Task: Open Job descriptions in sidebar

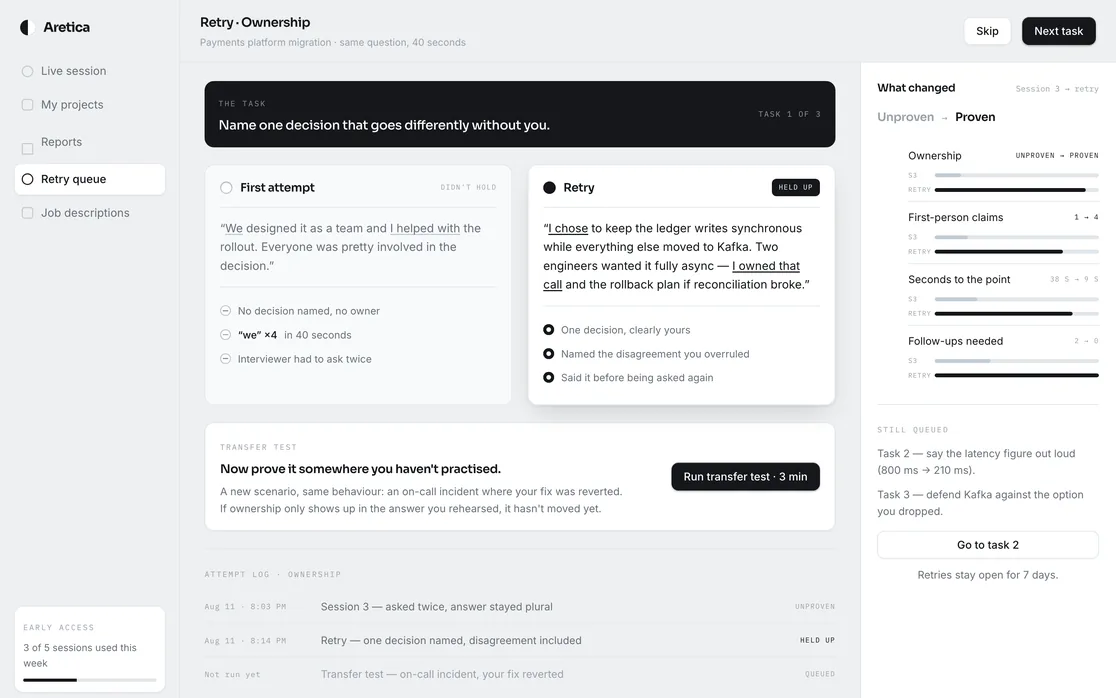Action: pyautogui.click(x=85, y=213)
